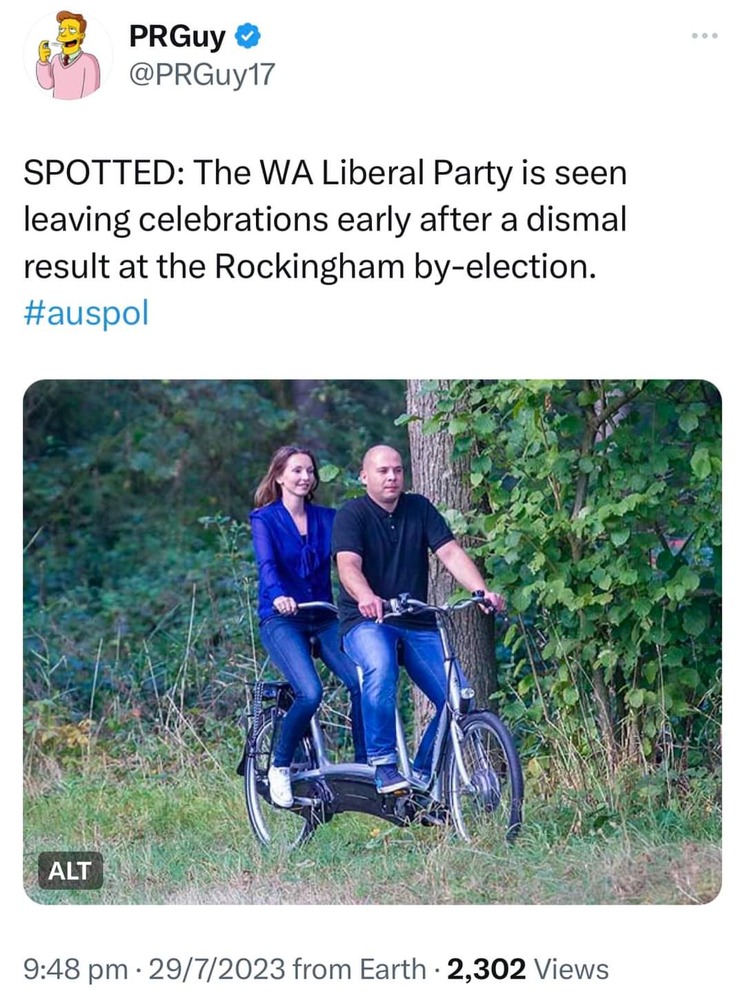
Task: Click the PRGuy display name
Action: (x=176, y=38)
